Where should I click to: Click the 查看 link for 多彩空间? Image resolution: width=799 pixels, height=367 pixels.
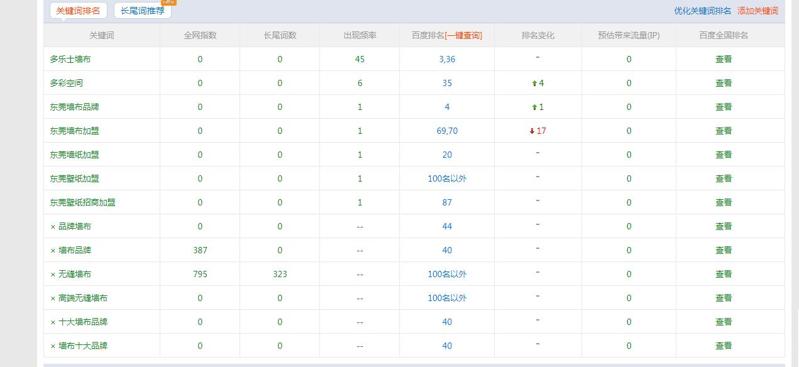[x=724, y=83]
